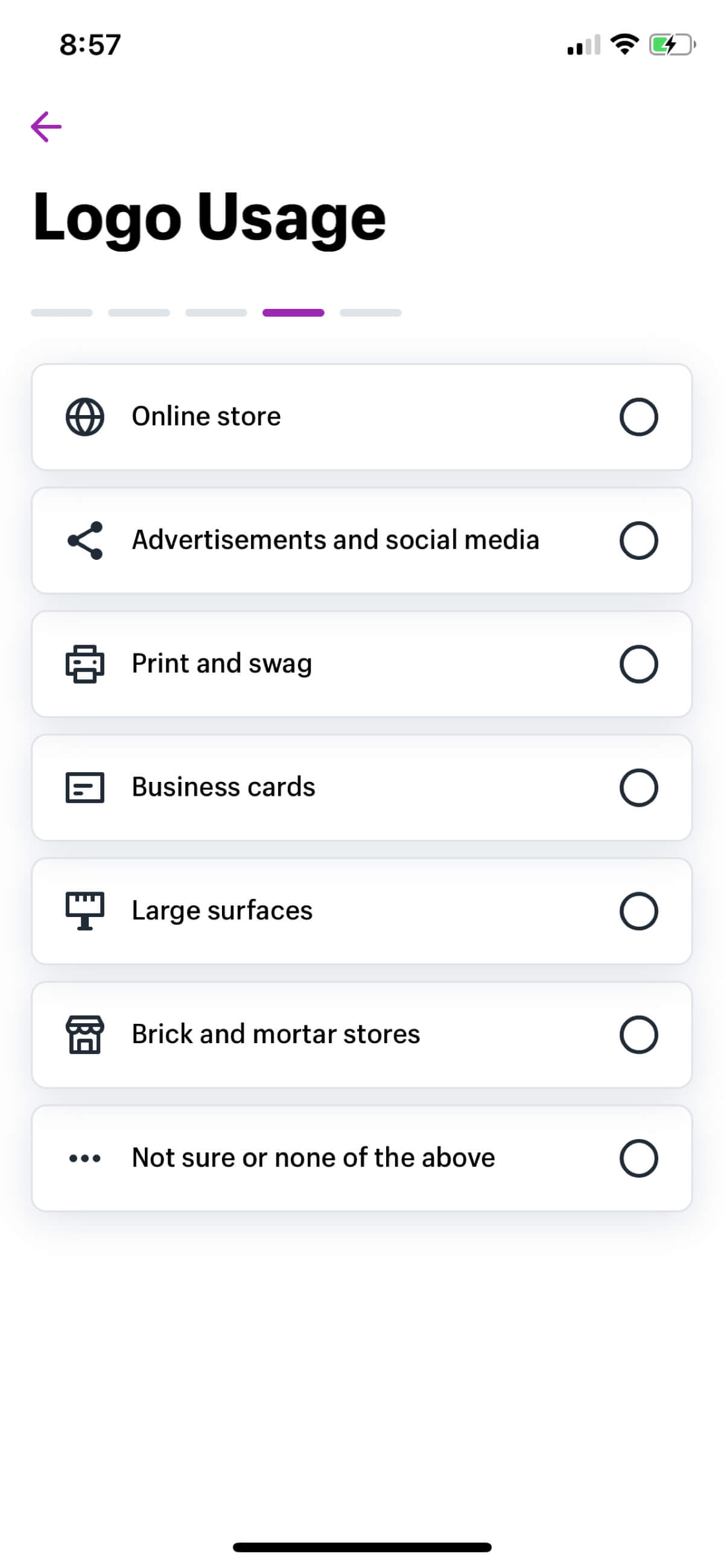Click the storefront icon for Brick and mortar
Screen dimensions: 724x1568
click(84, 1035)
